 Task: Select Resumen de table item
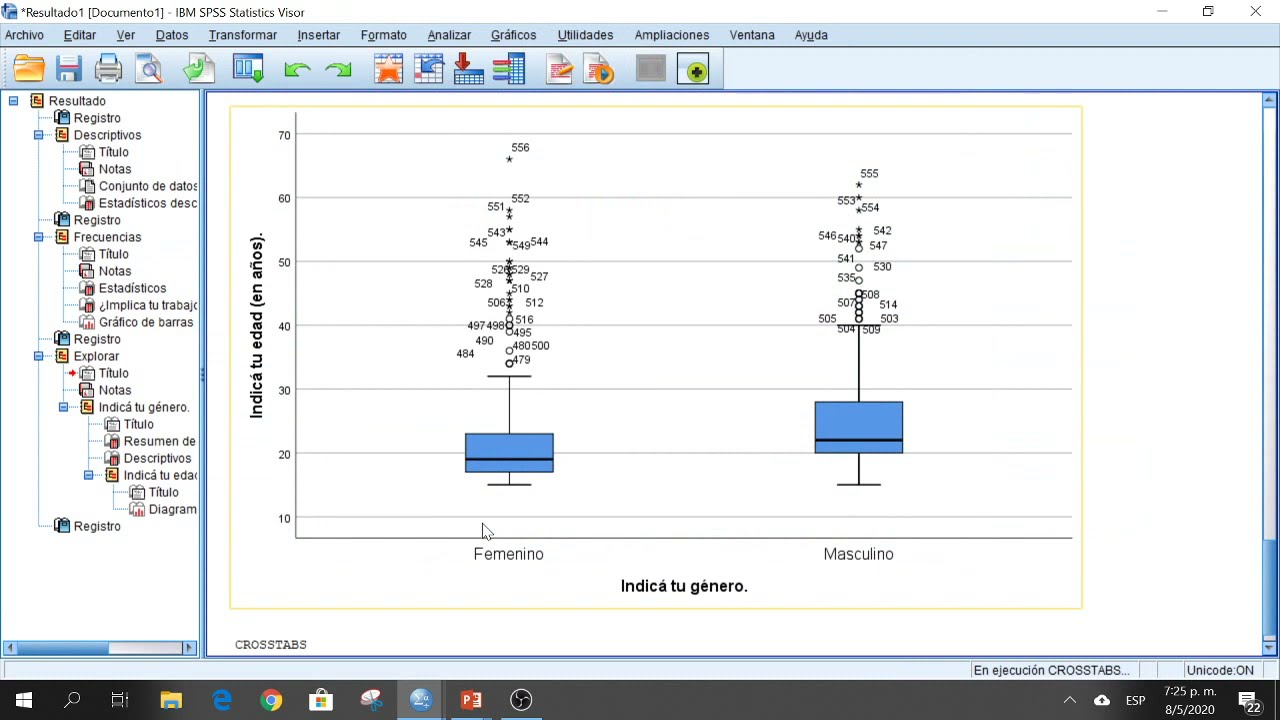150,441
